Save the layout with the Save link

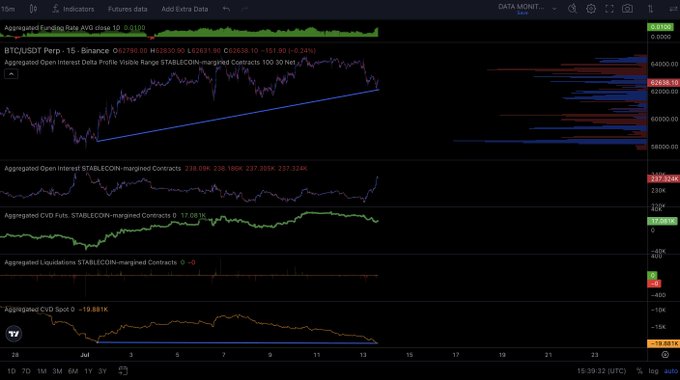[523, 13]
